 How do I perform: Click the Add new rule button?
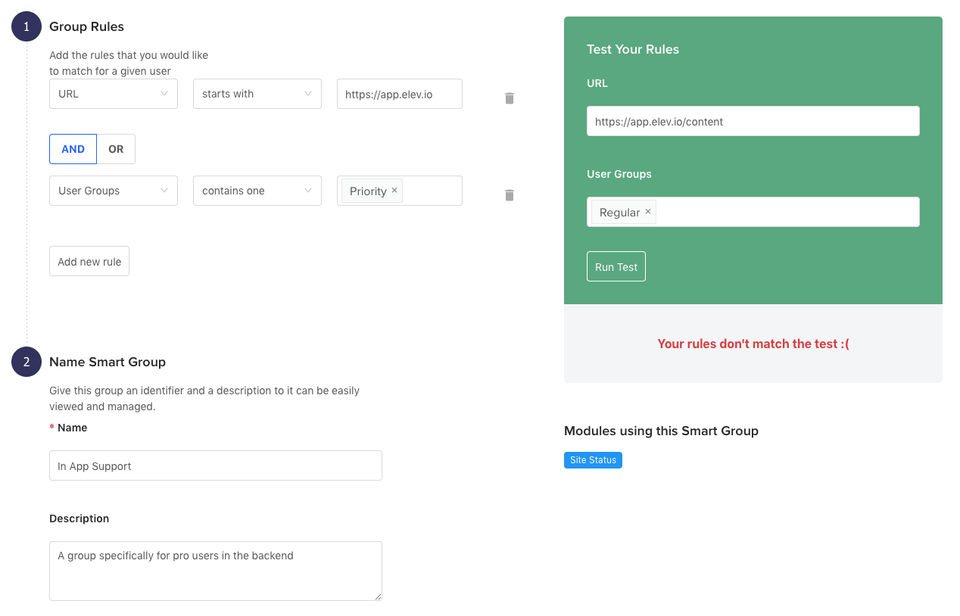coord(89,262)
